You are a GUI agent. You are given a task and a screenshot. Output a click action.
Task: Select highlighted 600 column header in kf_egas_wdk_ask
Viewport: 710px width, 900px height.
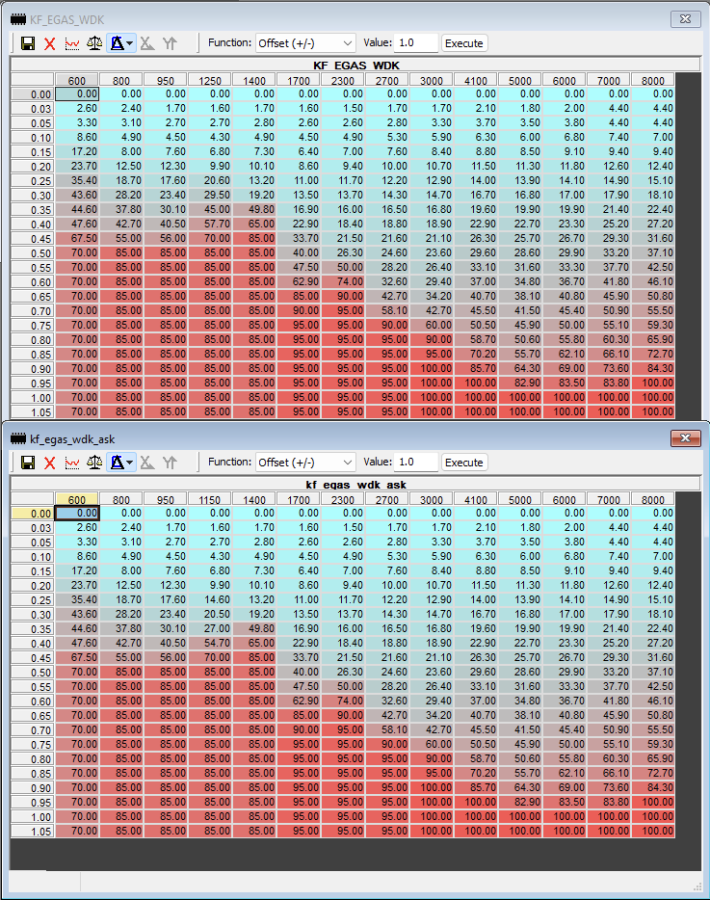click(x=77, y=499)
